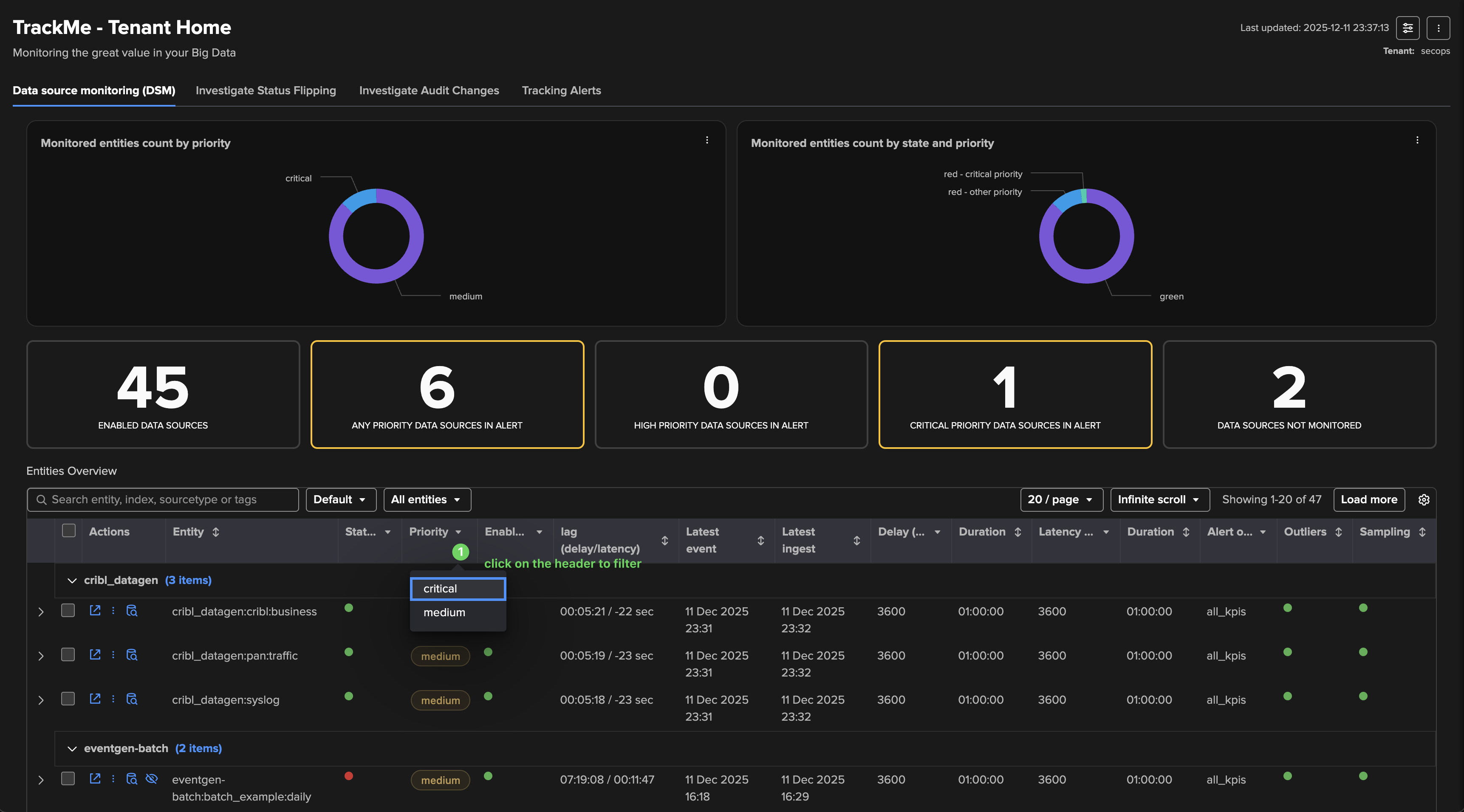The image size is (1464, 812).
Task: Switch to the Investigate Status Flipping tab
Action: (266, 90)
